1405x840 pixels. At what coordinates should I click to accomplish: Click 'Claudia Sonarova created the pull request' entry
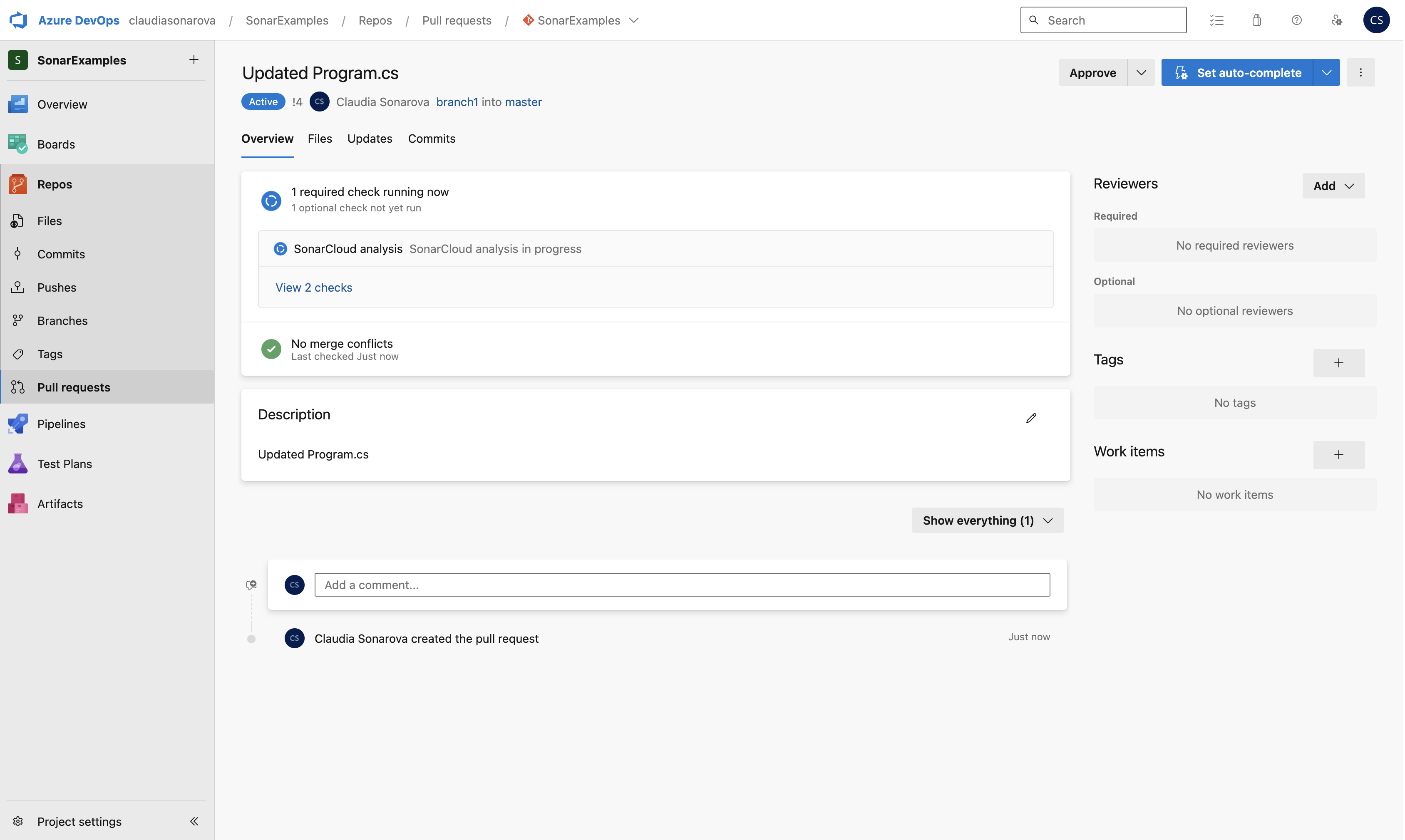[426, 639]
